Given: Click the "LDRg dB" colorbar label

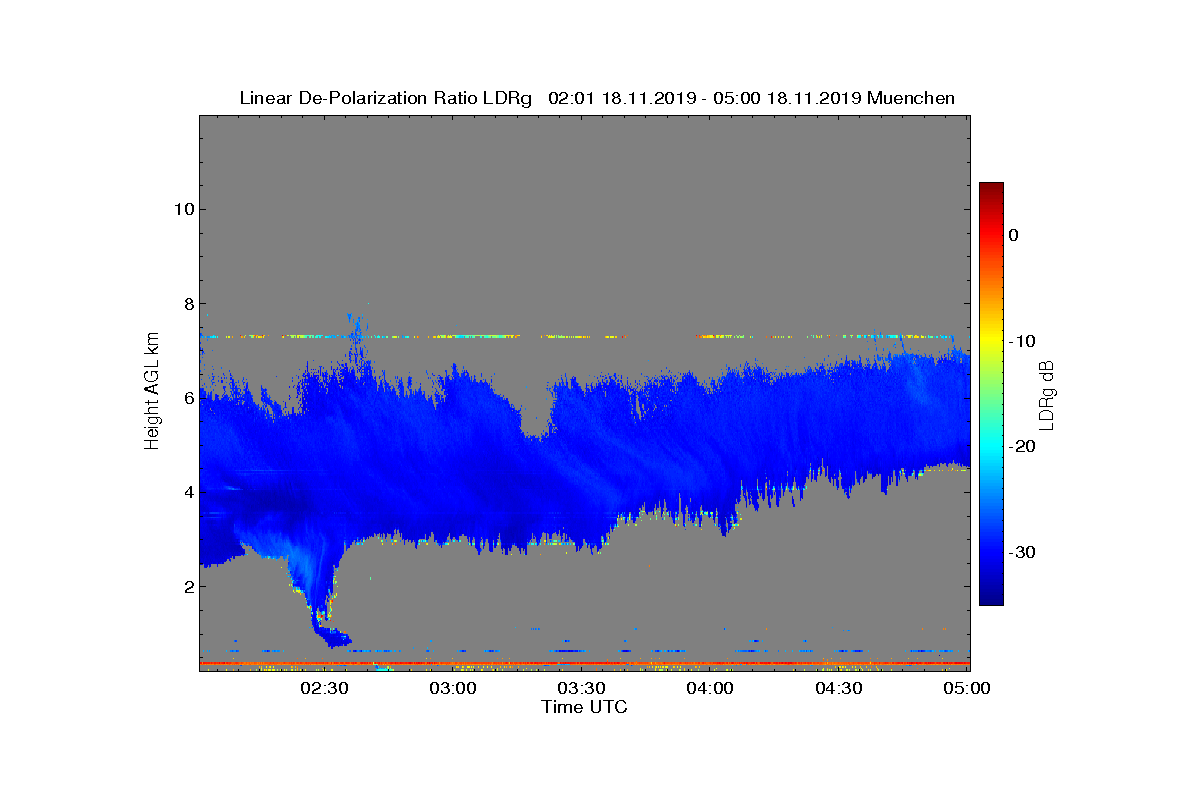Looking at the screenshot, I should click(1048, 394).
